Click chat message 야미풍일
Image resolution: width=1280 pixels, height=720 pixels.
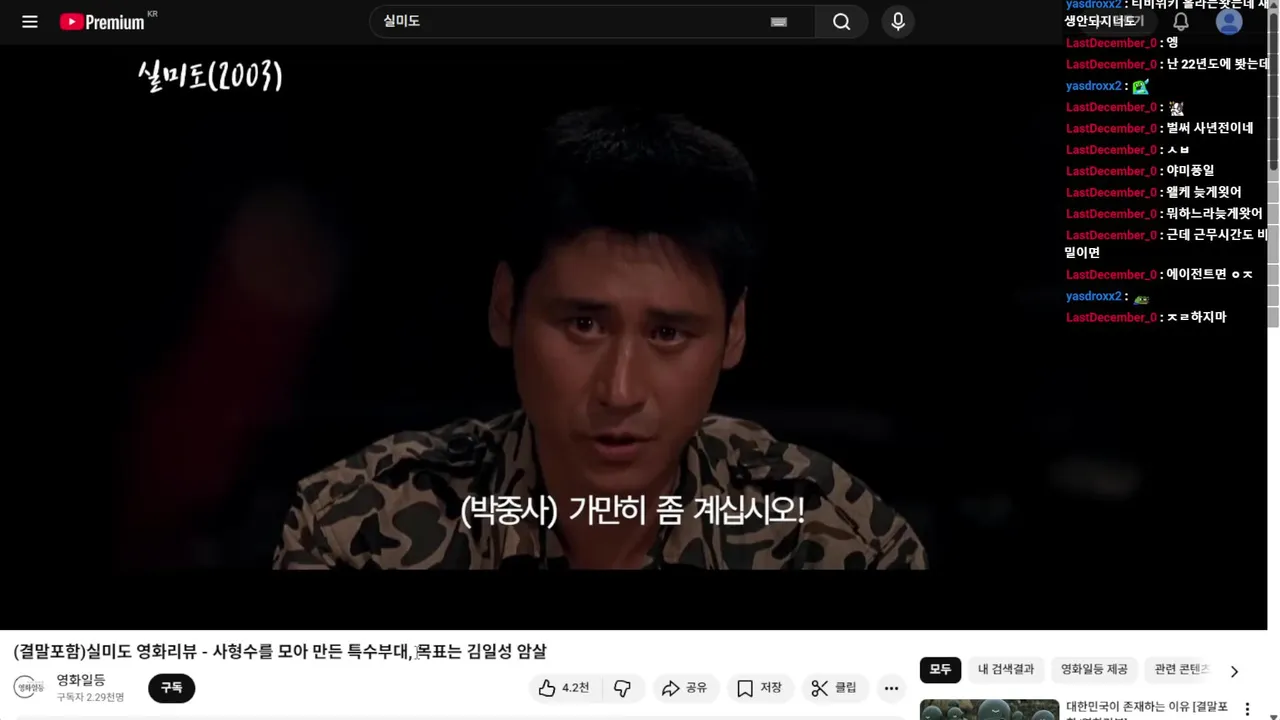pos(1190,171)
